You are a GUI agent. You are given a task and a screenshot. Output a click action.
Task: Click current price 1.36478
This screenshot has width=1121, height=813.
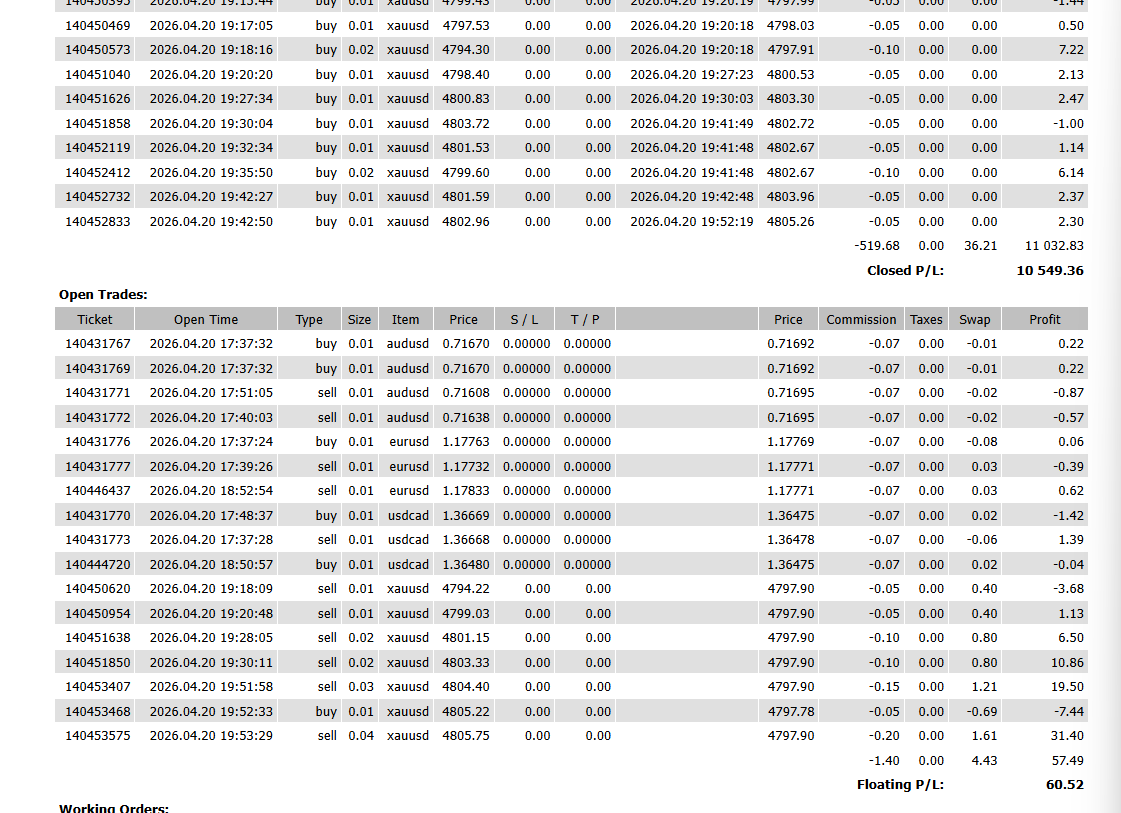pyautogui.click(x=791, y=540)
